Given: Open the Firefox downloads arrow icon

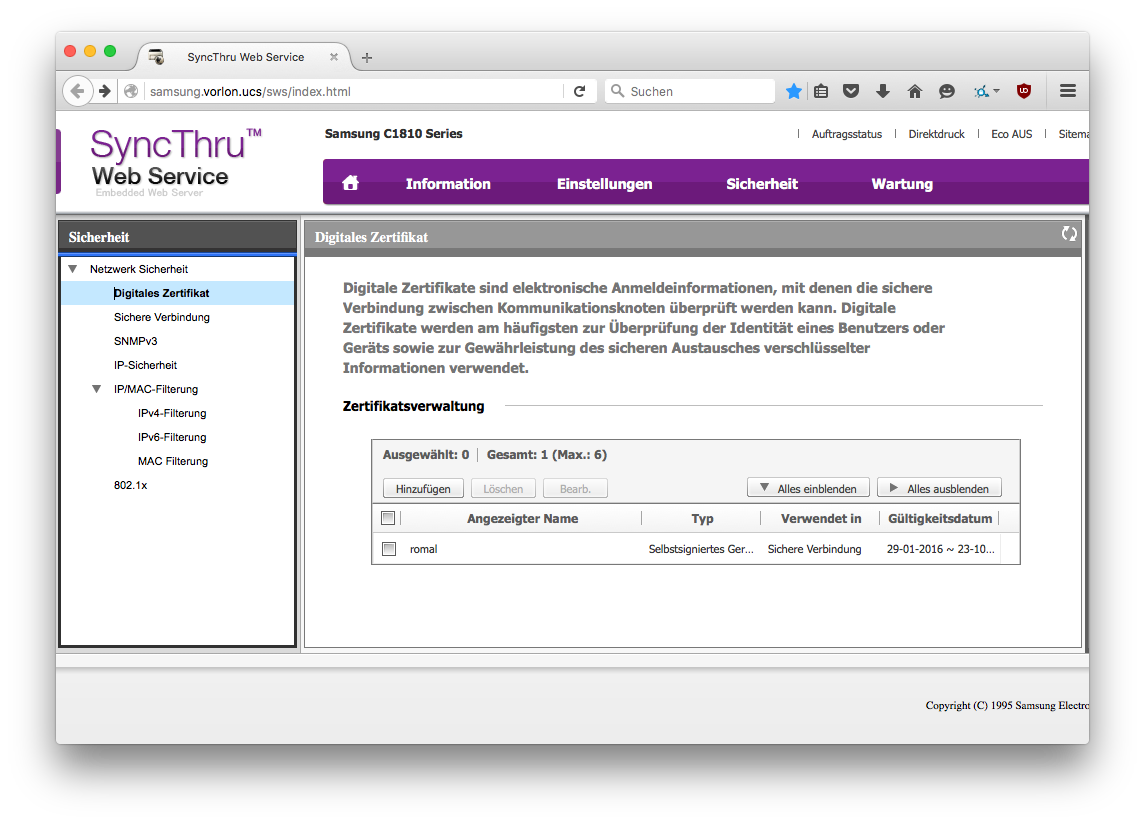Looking at the screenshot, I should (x=883, y=91).
